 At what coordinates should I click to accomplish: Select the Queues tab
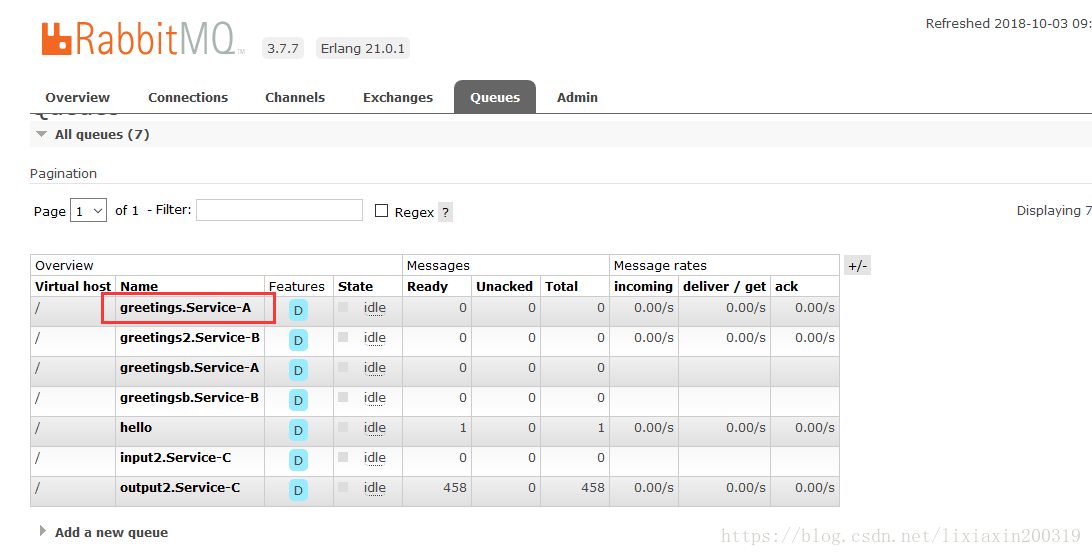tap(495, 97)
